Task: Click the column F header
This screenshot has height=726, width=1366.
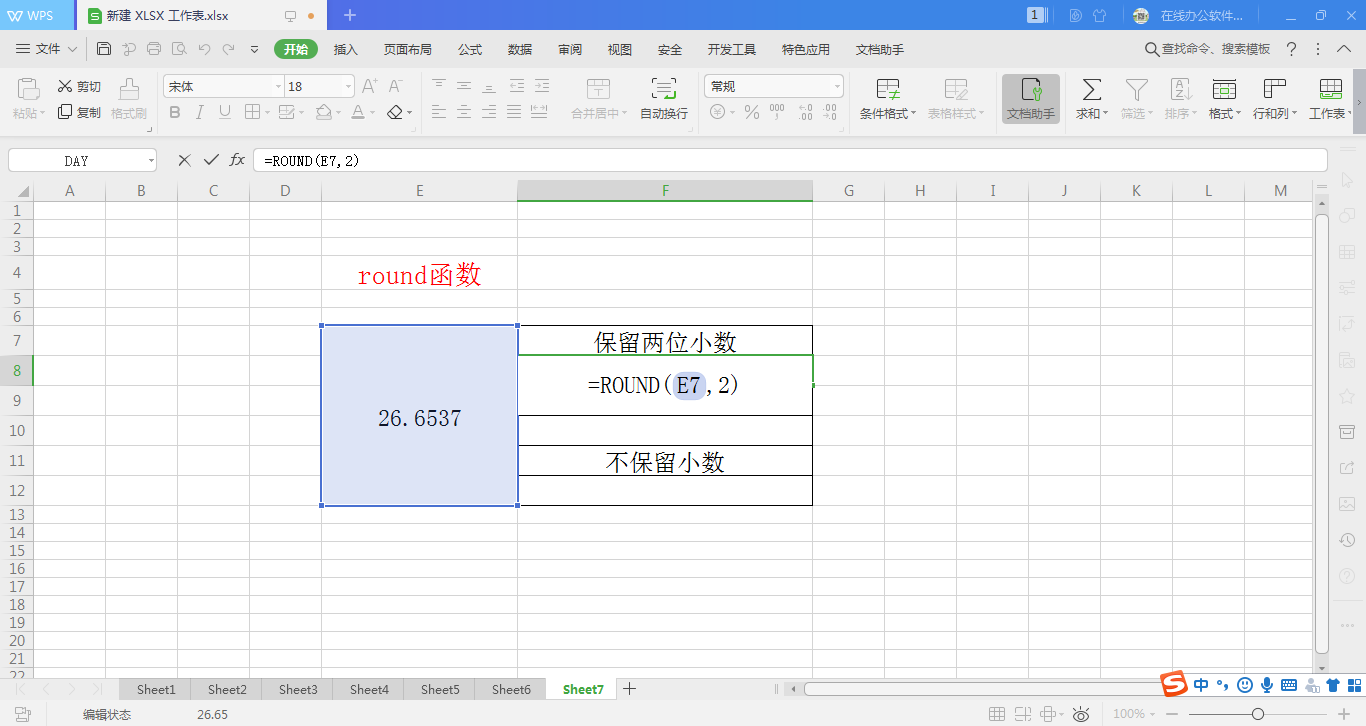Action: 665,190
